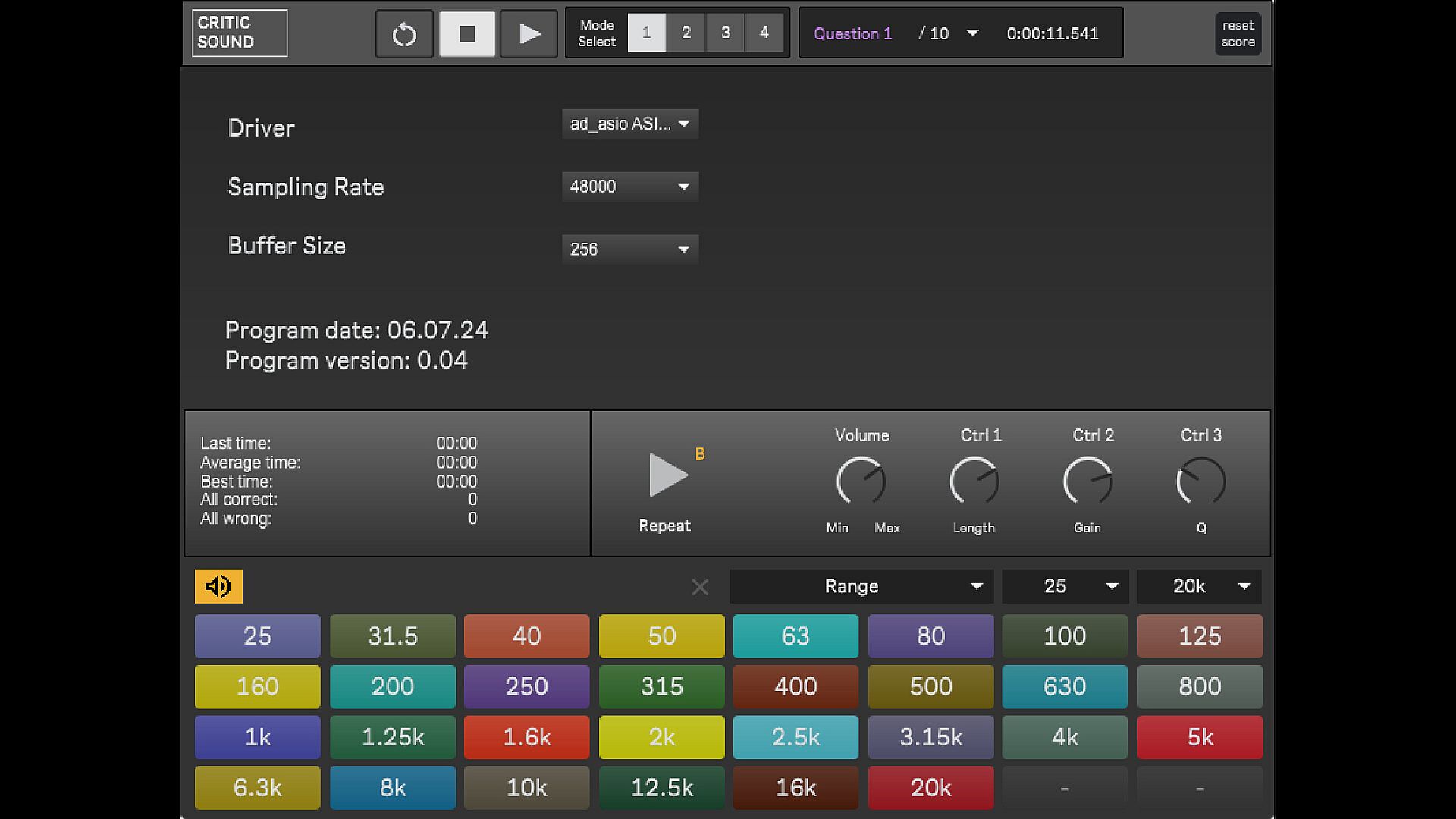The height and width of the screenshot is (819, 1456).
Task: Click the loop/restart icon in the top bar
Action: point(404,34)
